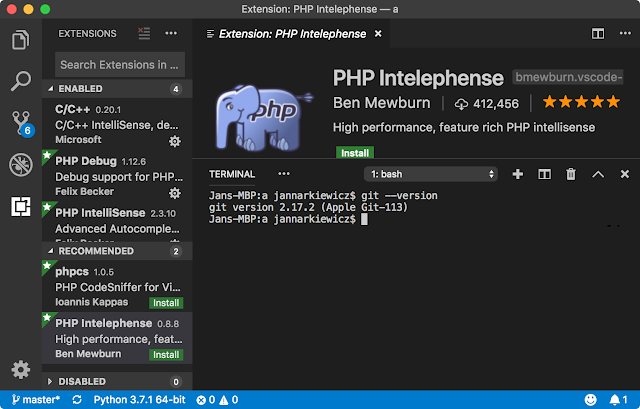Select PHP Debug extension in list

(x=118, y=176)
